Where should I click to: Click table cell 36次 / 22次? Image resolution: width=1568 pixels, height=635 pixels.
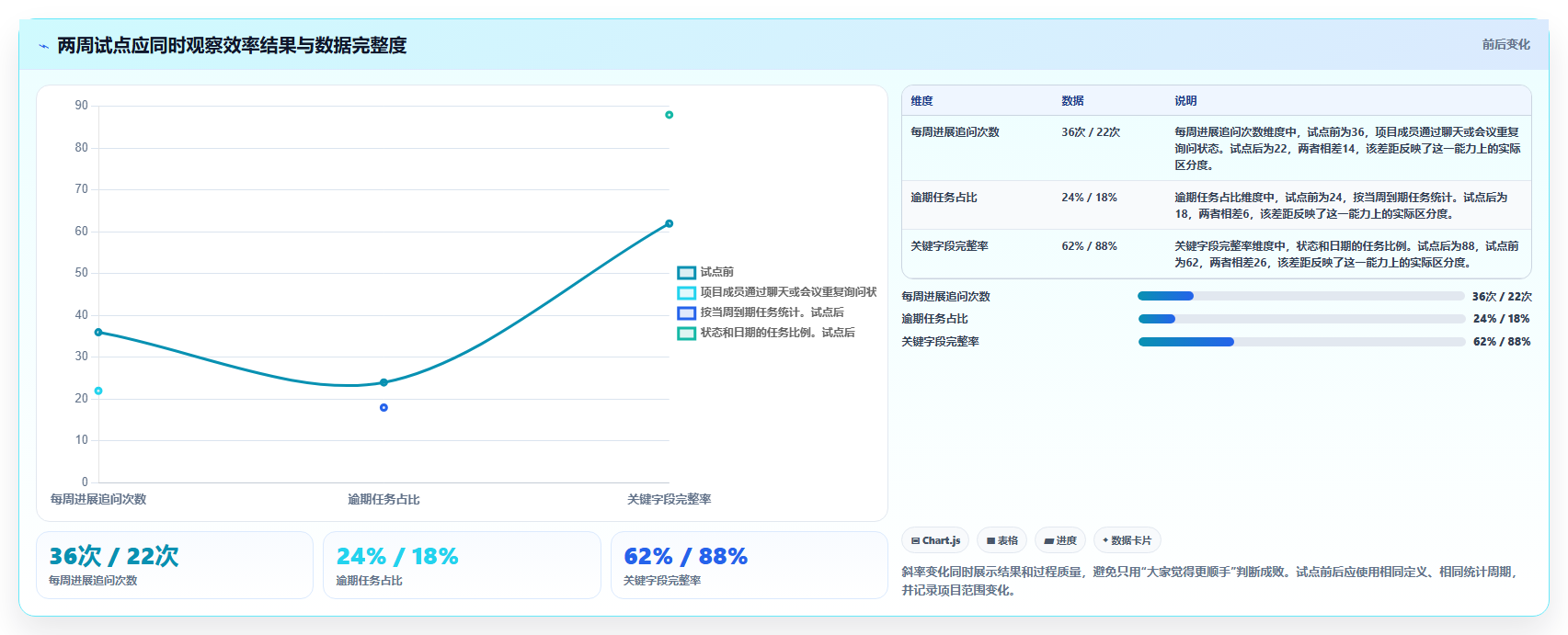(x=1091, y=132)
